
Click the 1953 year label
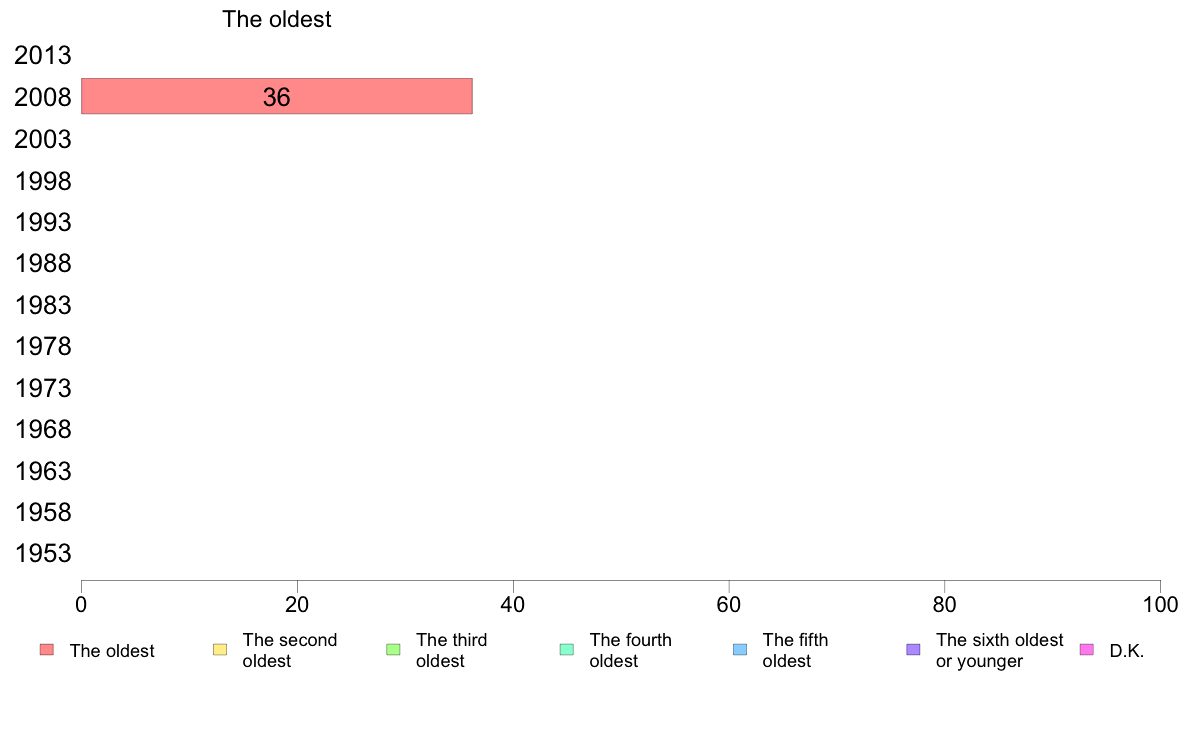click(43, 553)
